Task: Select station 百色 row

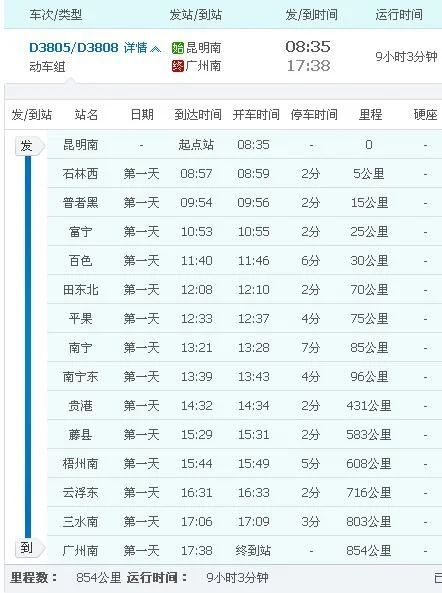Action: pyautogui.click(x=244, y=261)
